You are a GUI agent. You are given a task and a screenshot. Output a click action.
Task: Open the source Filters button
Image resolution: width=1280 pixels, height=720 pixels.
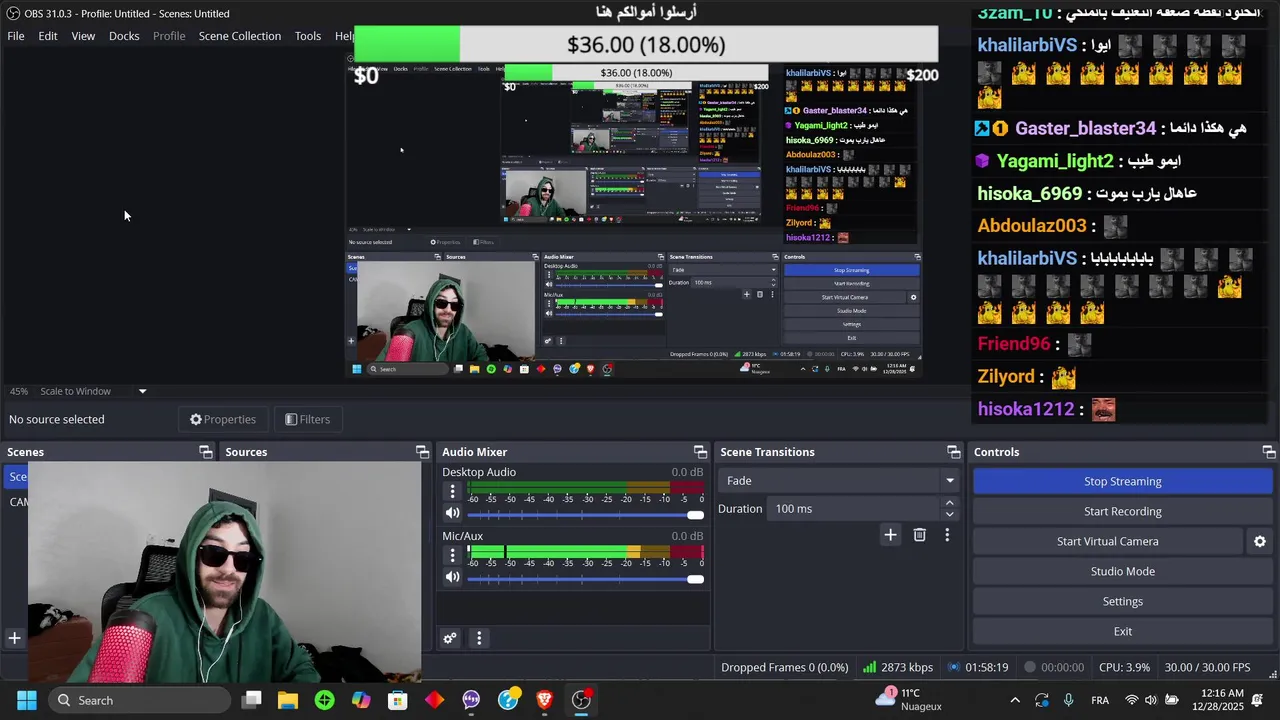tap(308, 419)
